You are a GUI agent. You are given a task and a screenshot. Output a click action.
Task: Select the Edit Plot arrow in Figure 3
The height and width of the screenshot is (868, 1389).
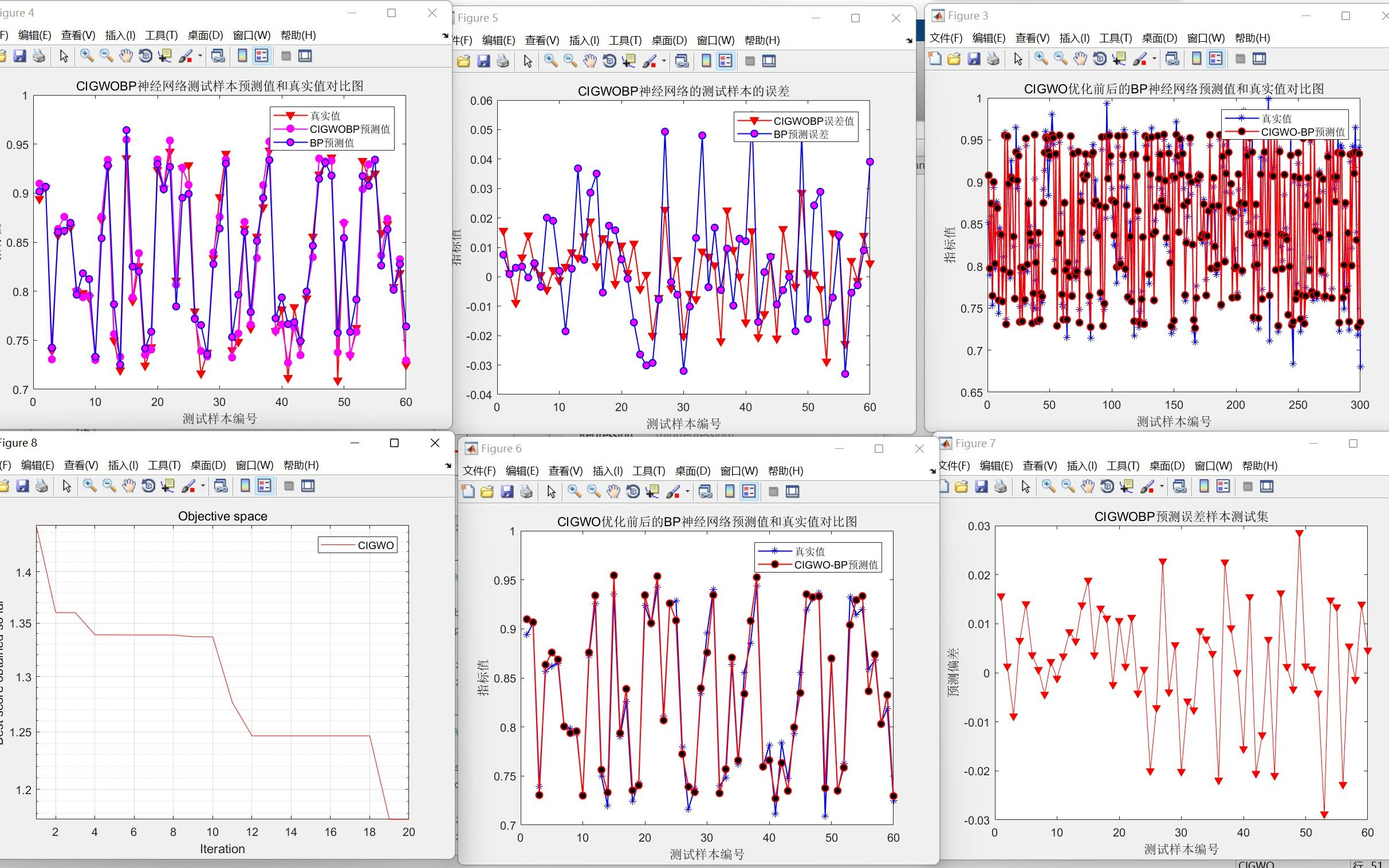[x=1017, y=58]
